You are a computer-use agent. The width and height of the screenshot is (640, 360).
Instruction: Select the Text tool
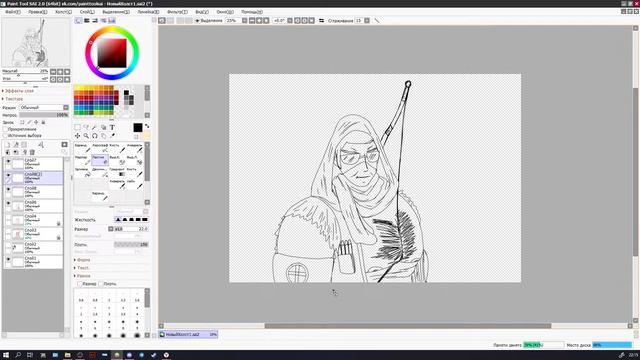[x=112, y=127]
